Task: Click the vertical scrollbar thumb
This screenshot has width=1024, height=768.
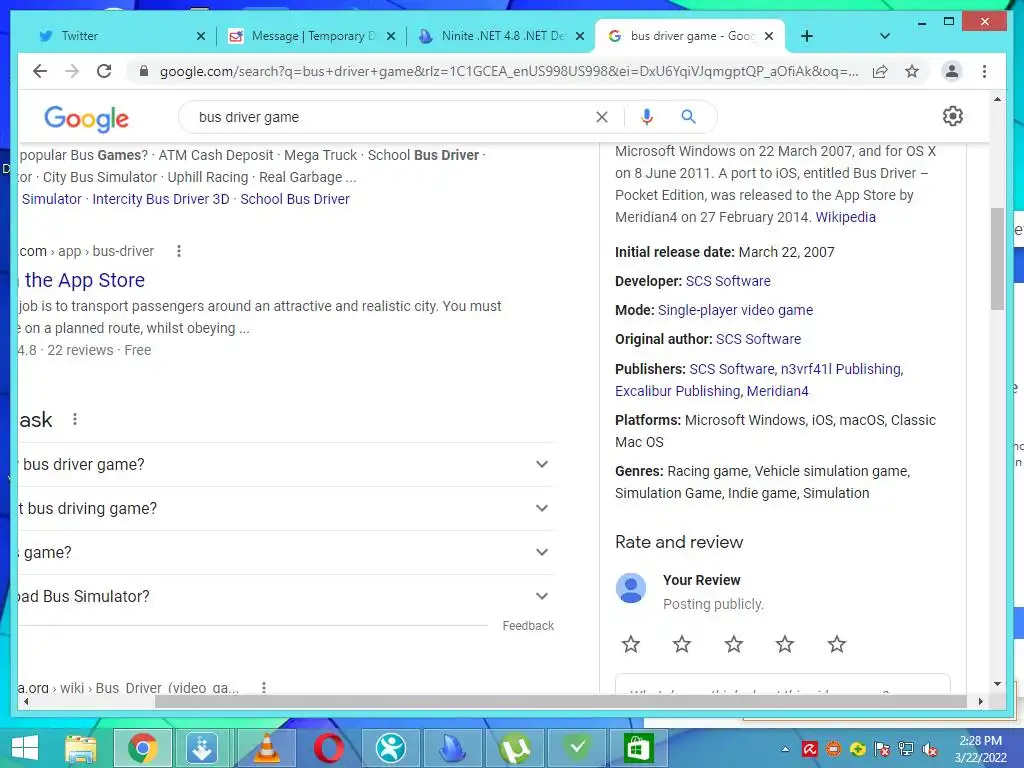Action: 997,259
